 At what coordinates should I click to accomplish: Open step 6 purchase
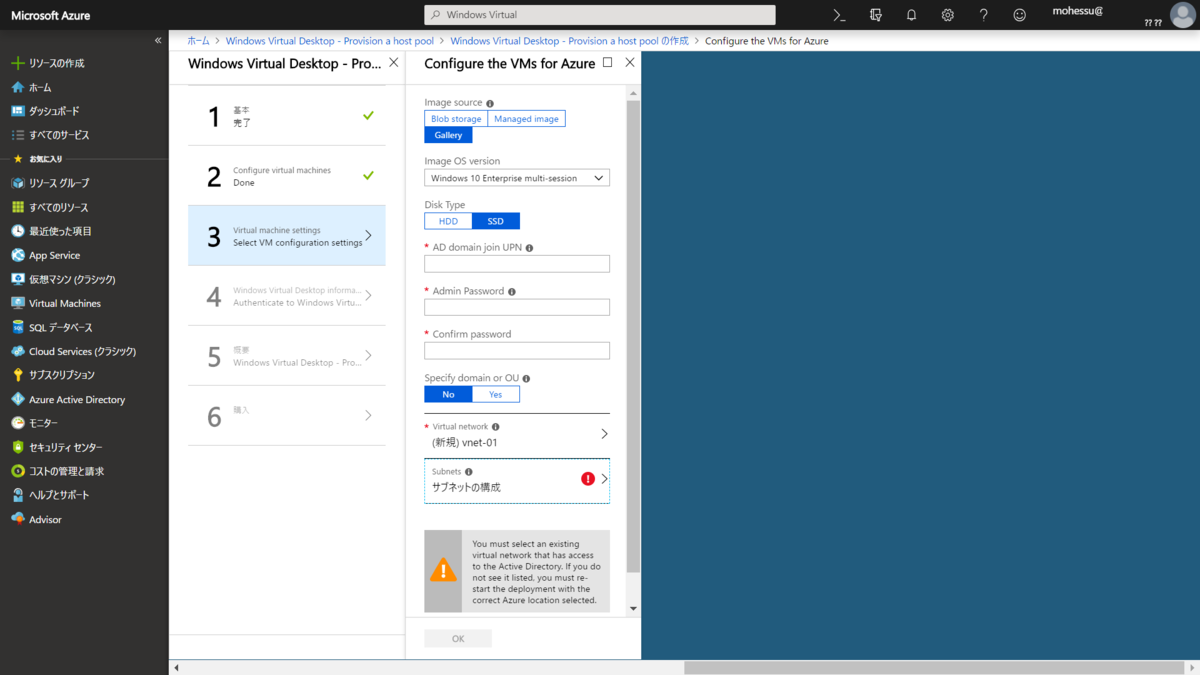click(x=287, y=416)
